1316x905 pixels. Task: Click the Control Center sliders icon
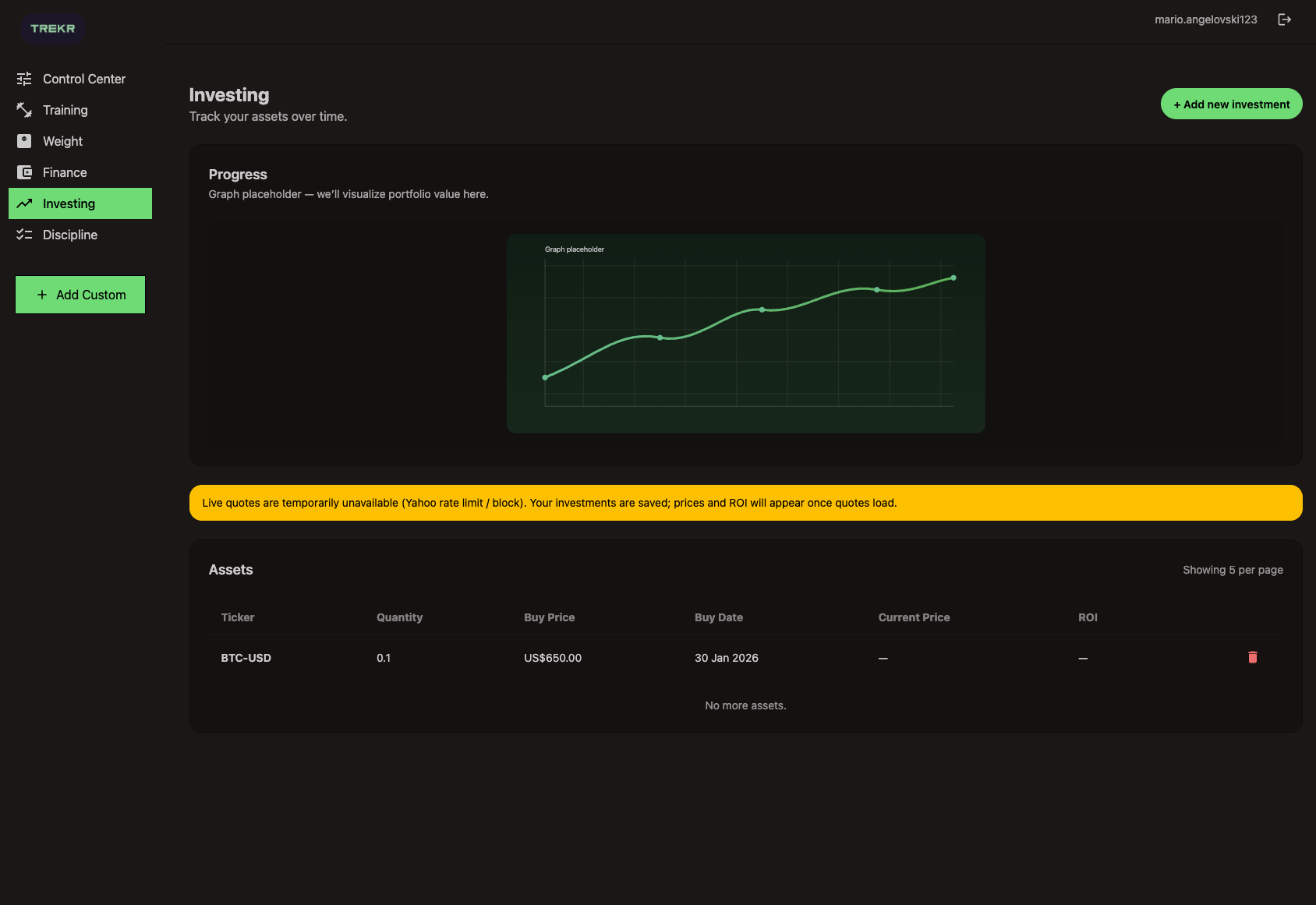(x=24, y=79)
